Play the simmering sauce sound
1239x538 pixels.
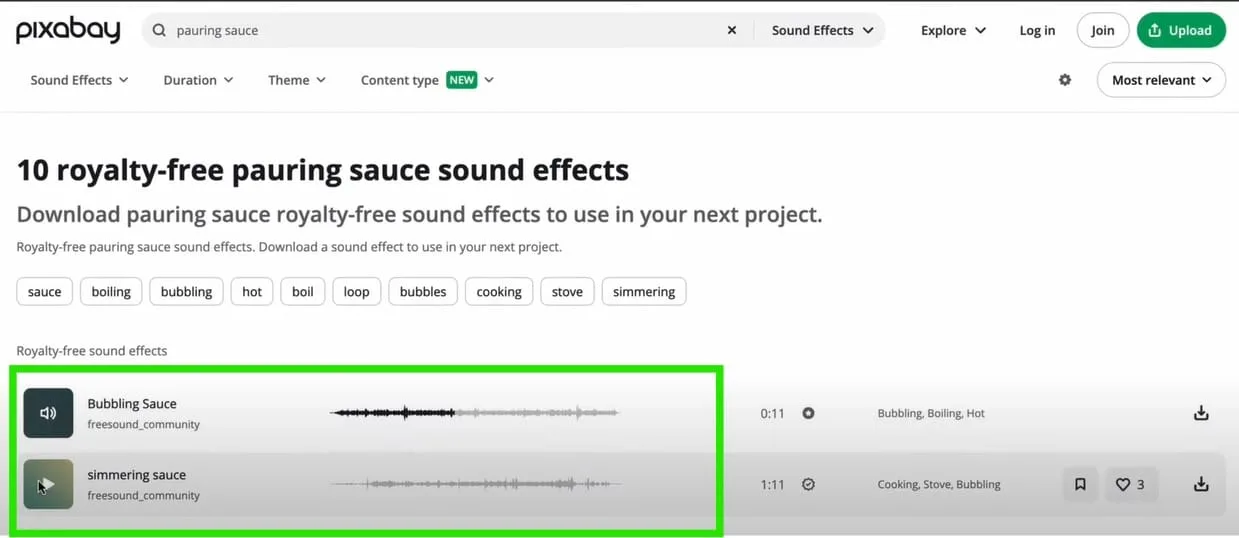[x=48, y=484]
